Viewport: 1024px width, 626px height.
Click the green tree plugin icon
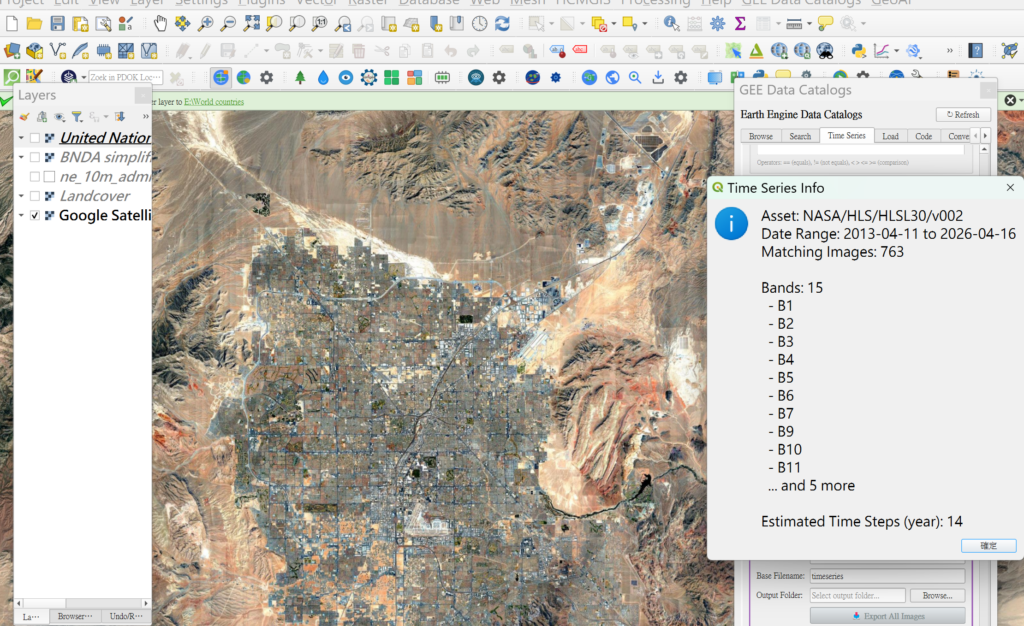click(x=300, y=77)
